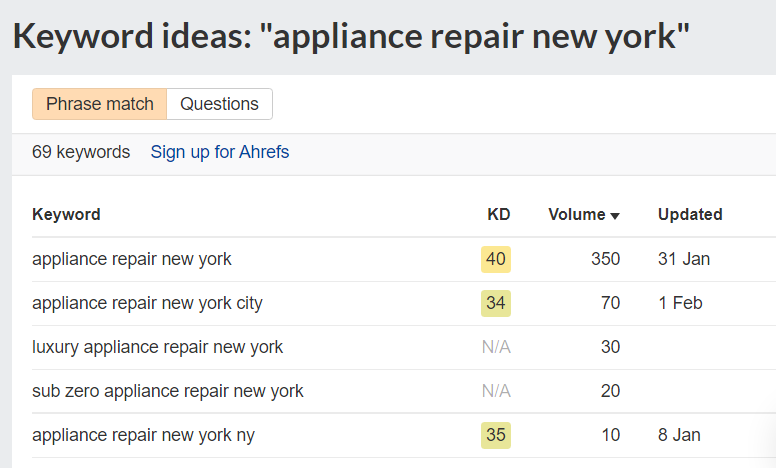Click the KD badge showing 35

[496, 435]
